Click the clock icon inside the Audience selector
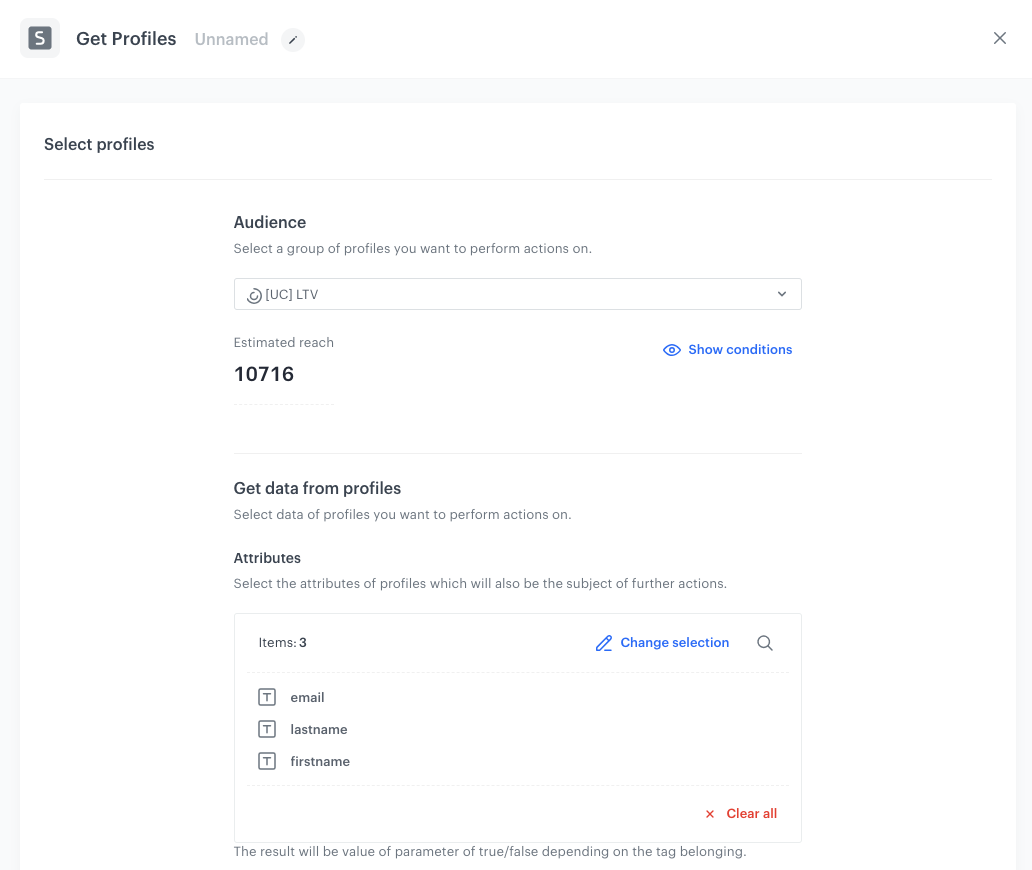Screen dimensions: 1032x870 [253, 294]
